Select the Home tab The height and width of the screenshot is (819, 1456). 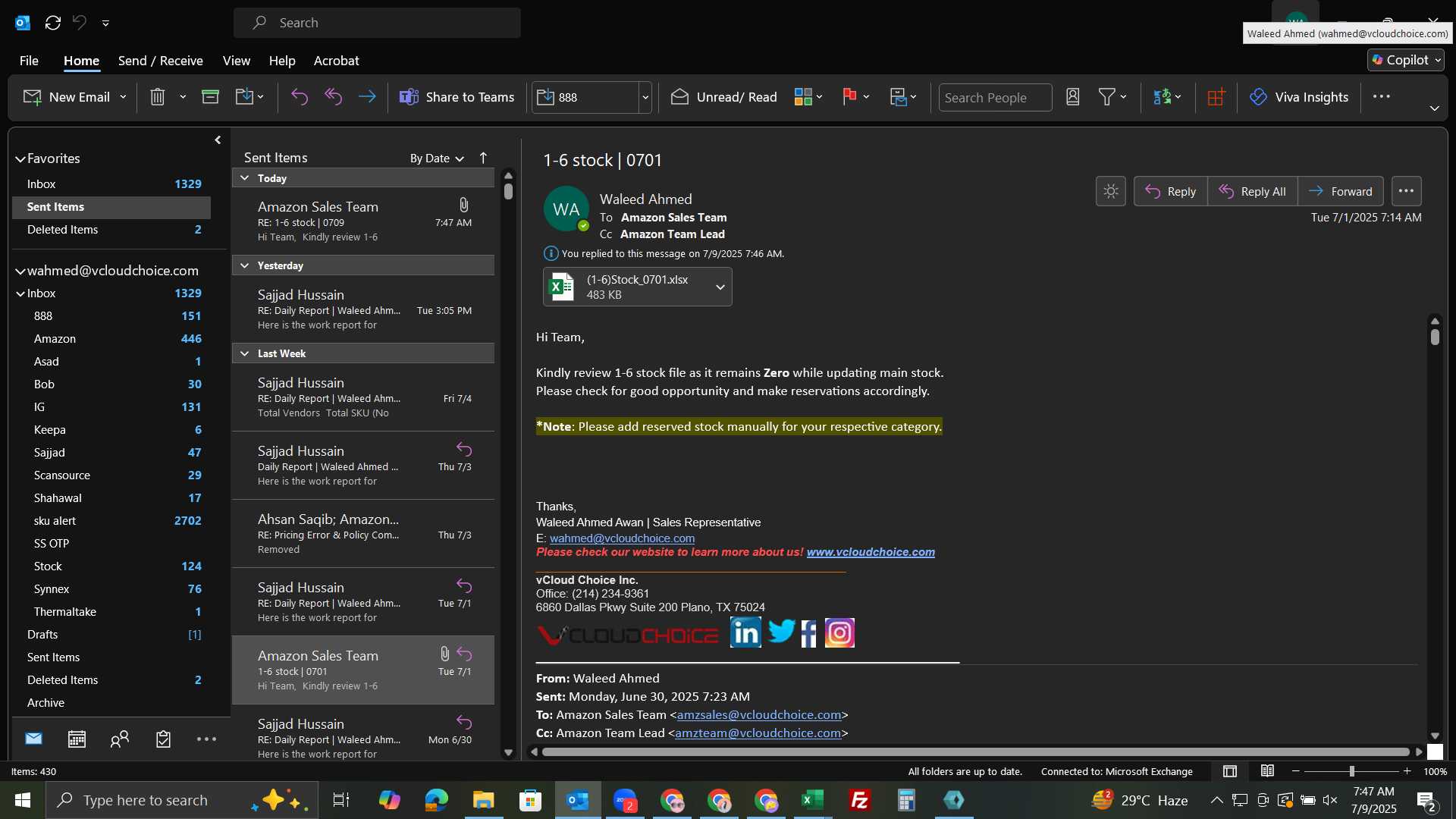click(x=81, y=61)
